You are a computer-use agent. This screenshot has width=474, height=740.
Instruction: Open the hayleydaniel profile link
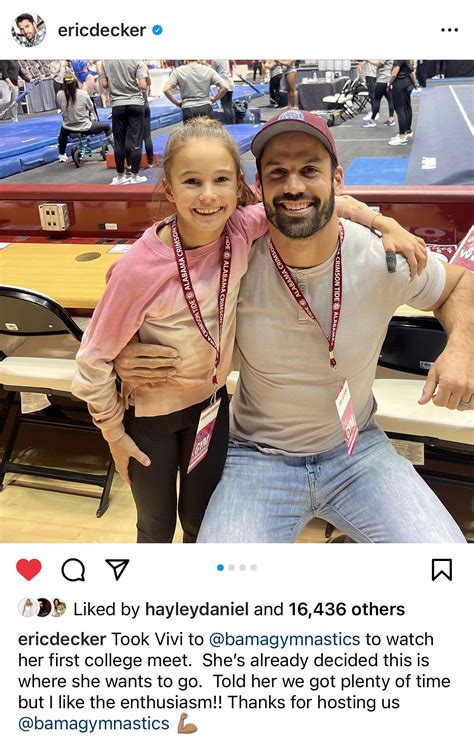click(197, 609)
